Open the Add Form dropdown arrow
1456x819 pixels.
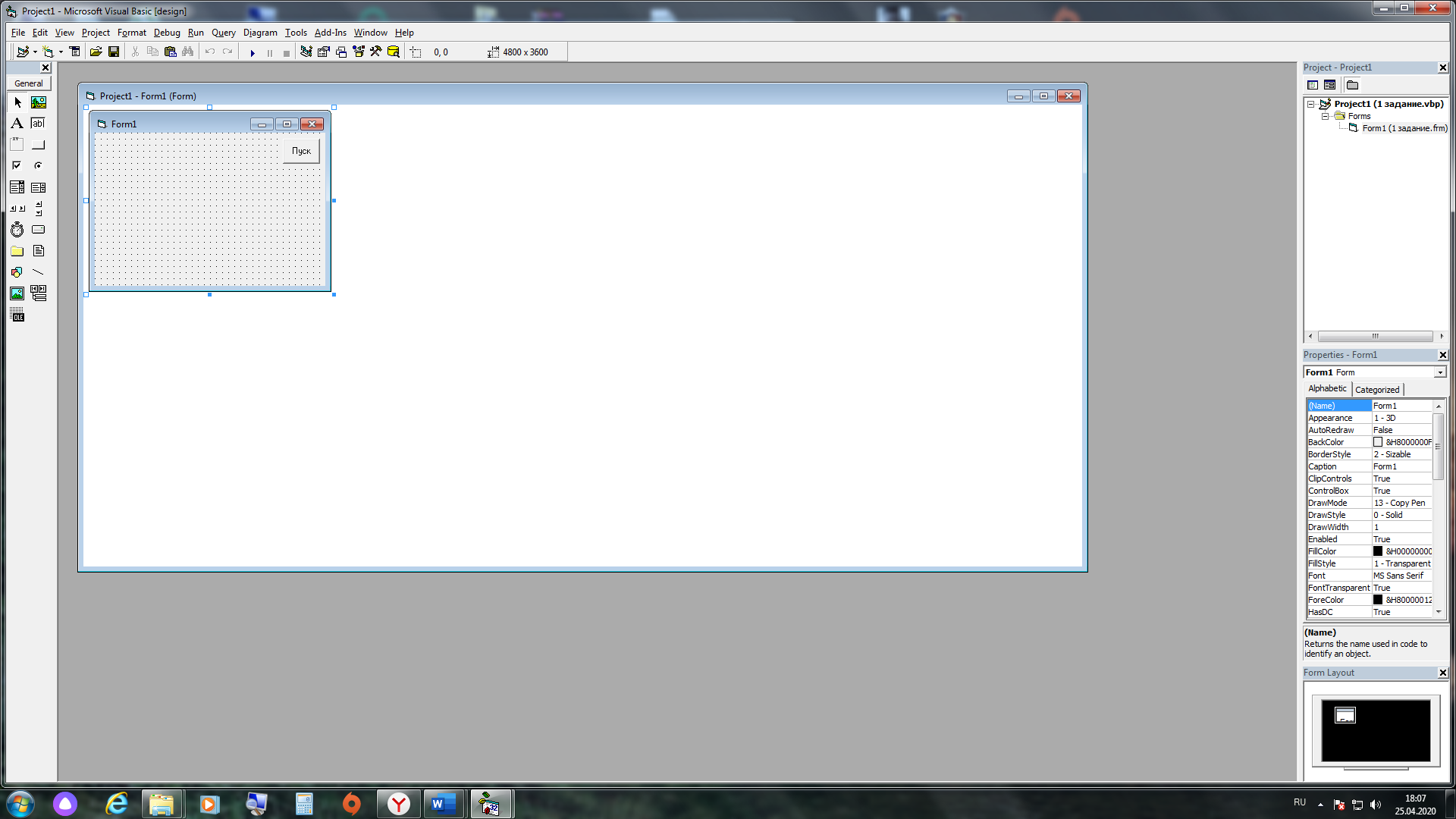point(61,52)
